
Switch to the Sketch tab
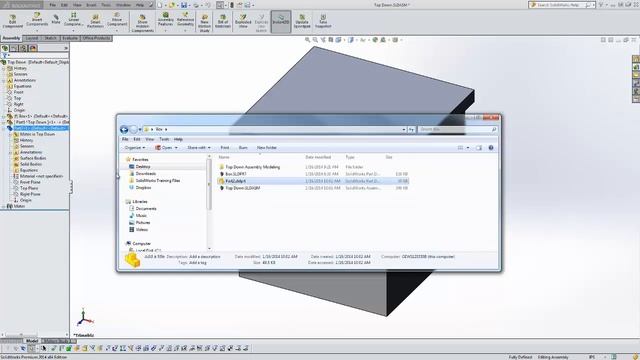tap(50, 38)
